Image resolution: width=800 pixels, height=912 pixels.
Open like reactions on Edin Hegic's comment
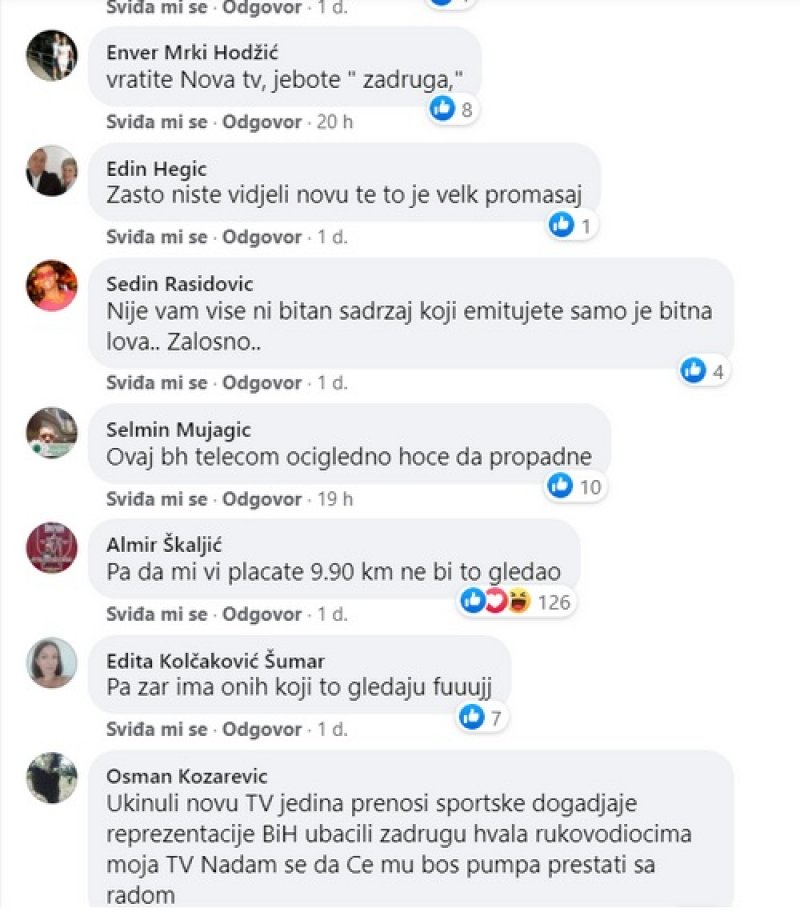point(573,225)
